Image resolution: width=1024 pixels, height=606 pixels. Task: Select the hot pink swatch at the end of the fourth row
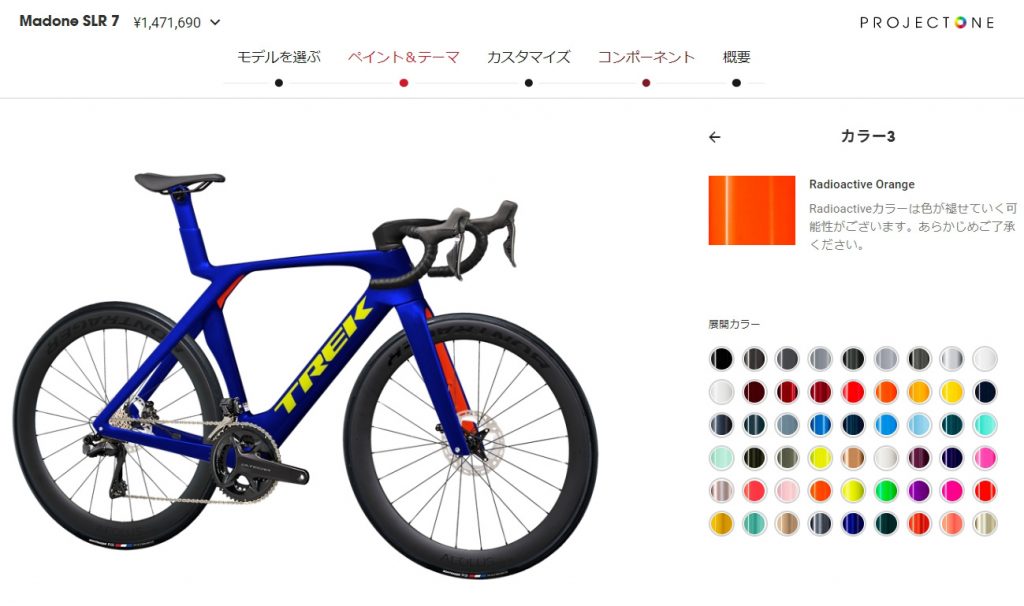[985, 458]
